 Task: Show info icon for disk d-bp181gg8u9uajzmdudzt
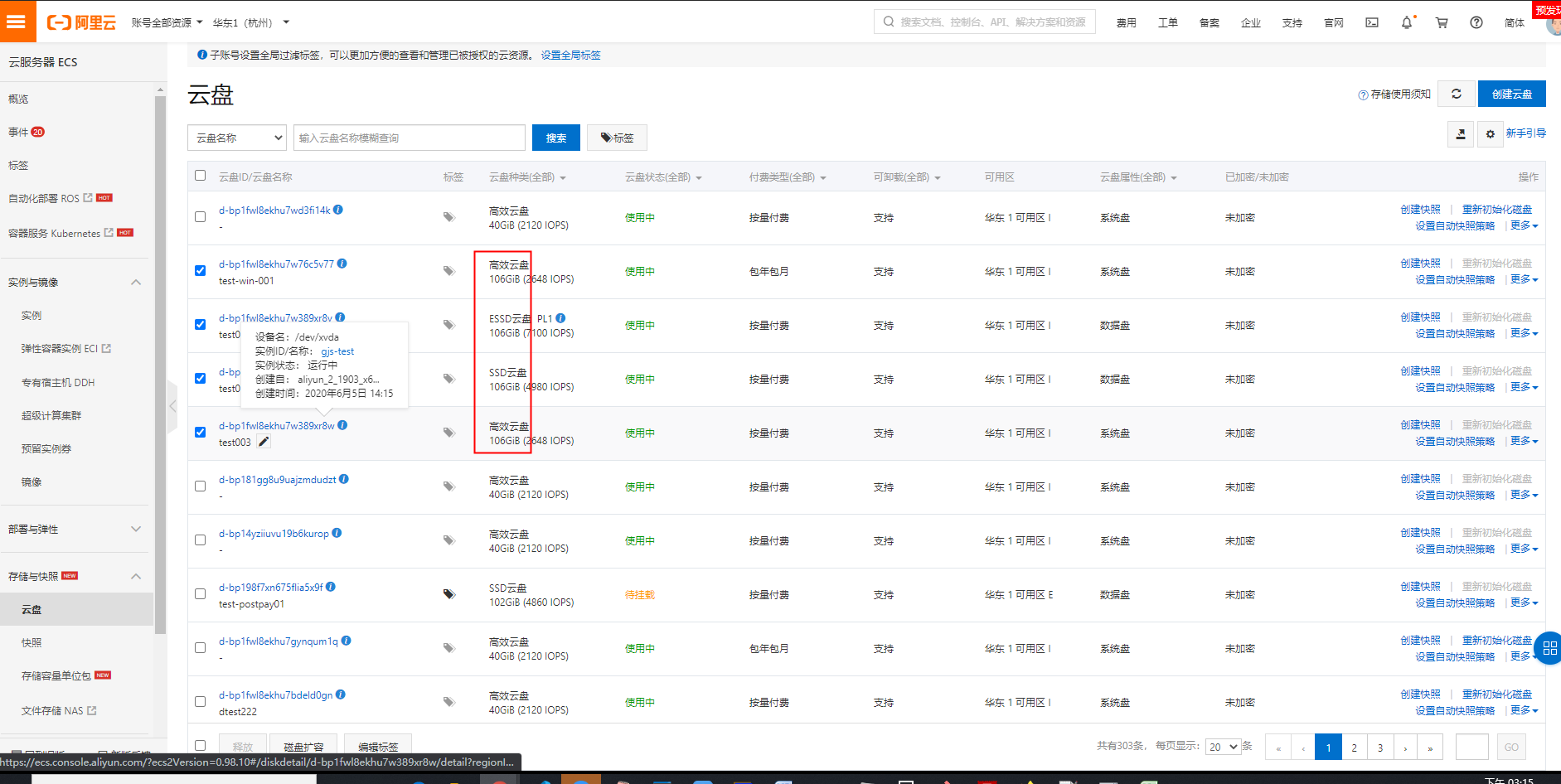point(344,479)
